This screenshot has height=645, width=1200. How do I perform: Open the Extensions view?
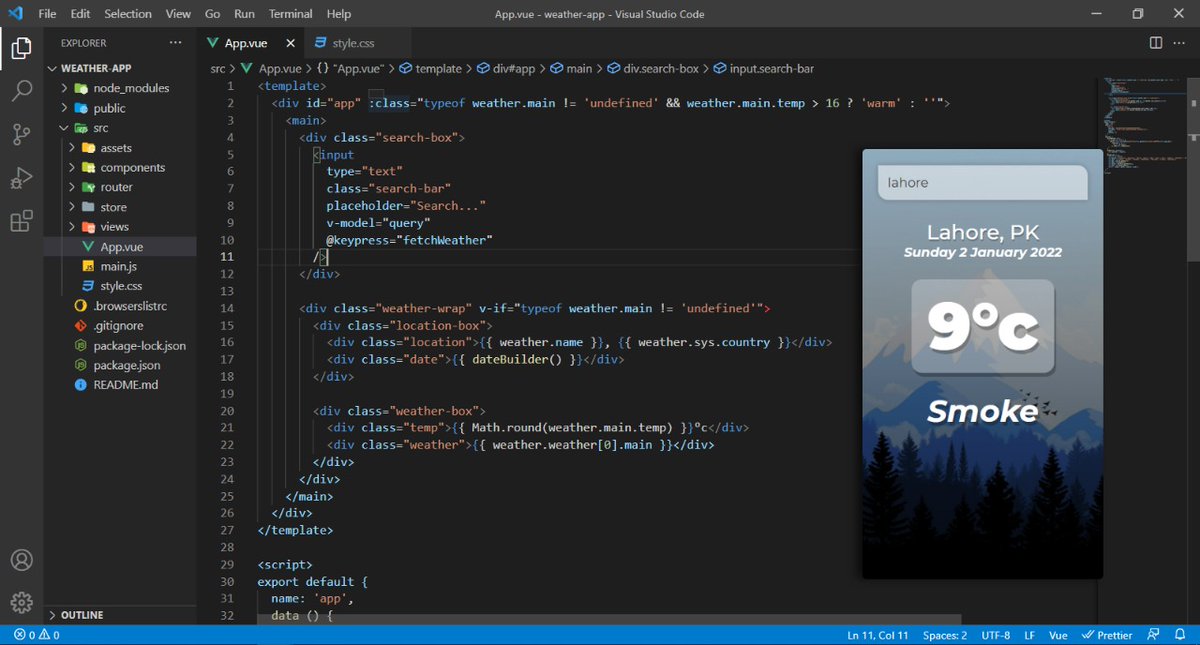pos(22,221)
